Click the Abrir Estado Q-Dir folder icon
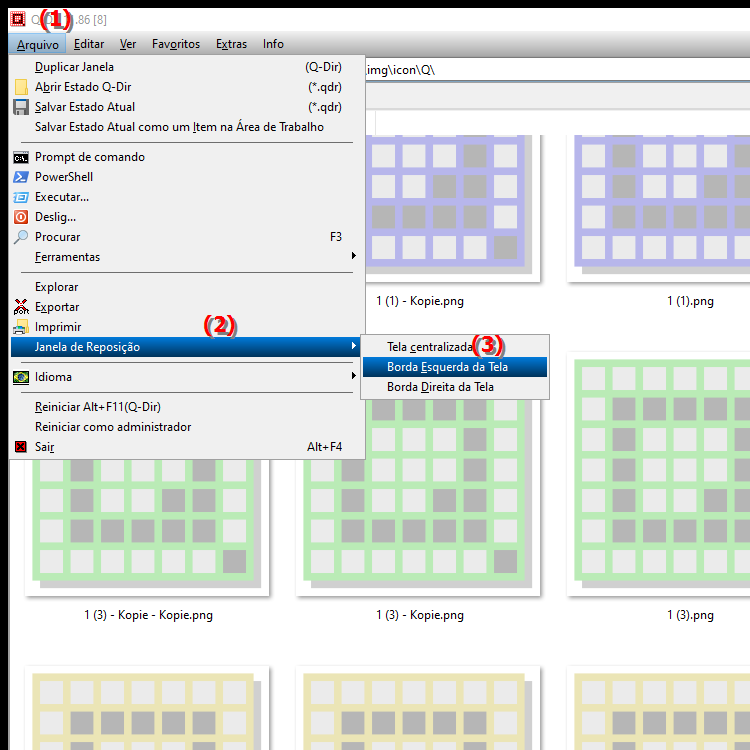This screenshot has height=750, width=750. [21, 87]
